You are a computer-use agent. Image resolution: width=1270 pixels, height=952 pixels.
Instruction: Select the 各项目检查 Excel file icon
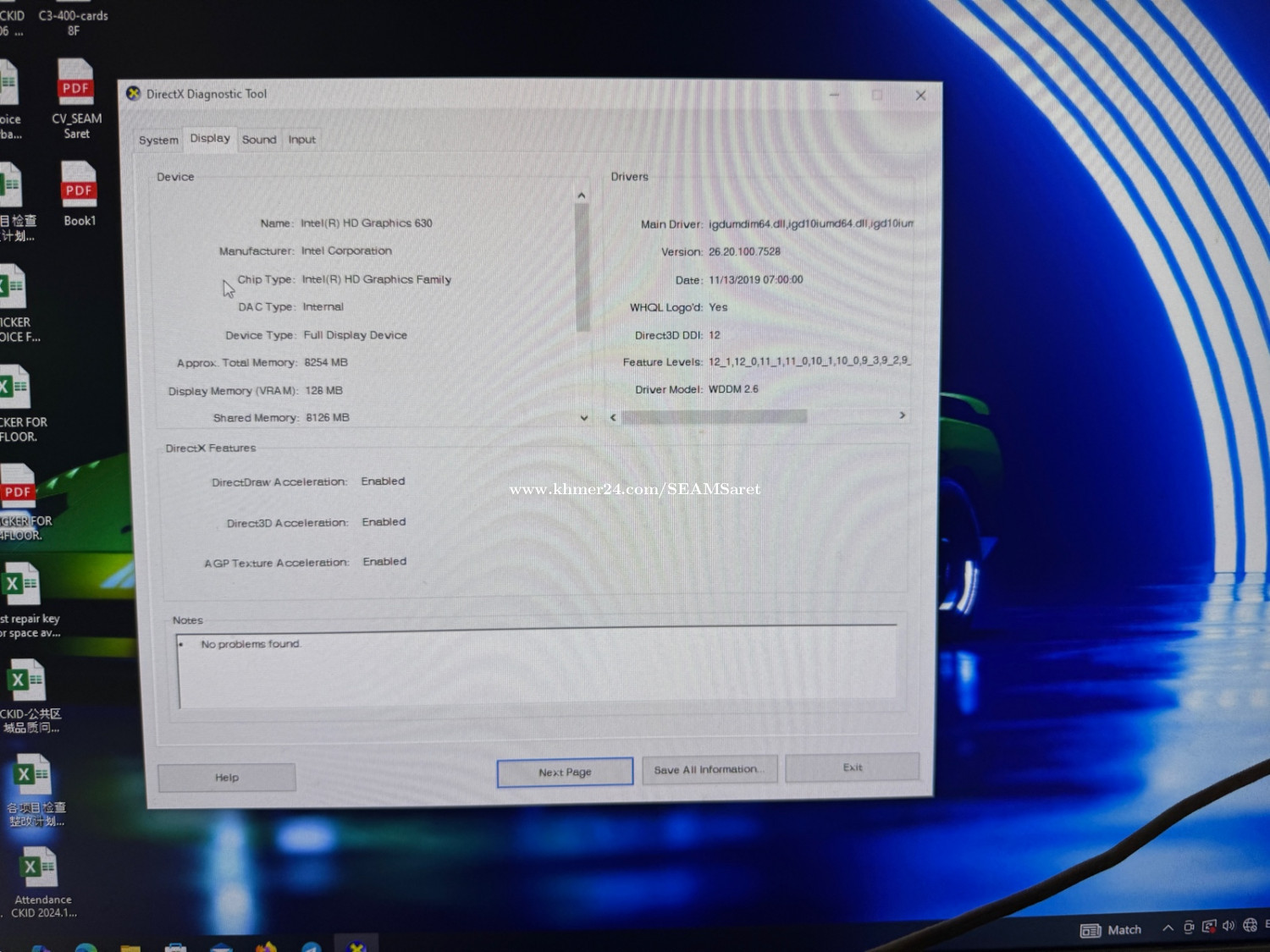[36, 790]
